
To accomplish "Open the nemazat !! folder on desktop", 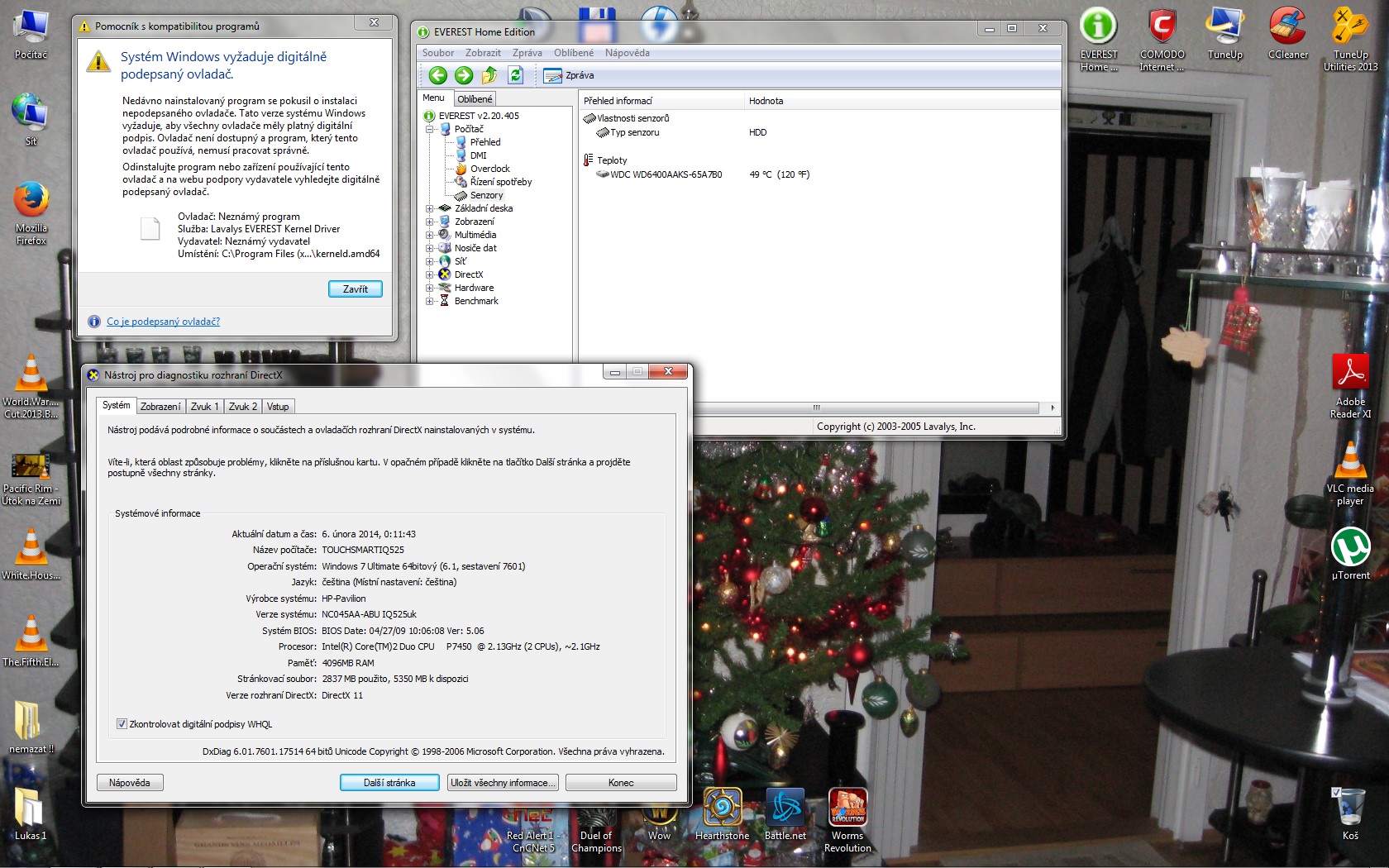I will [x=31, y=727].
